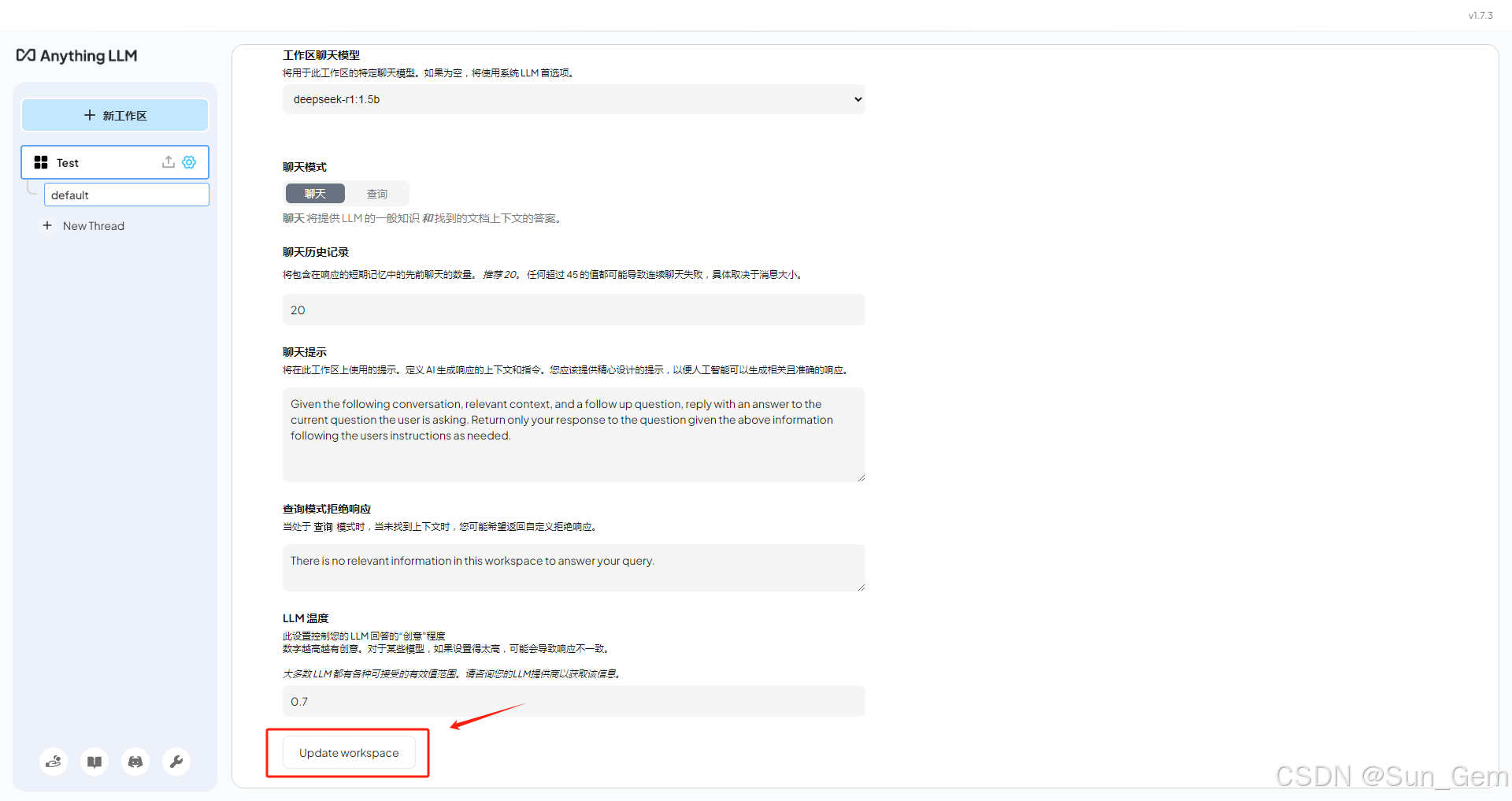The width and height of the screenshot is (1512, 801).
Task: Open the Discord community icon
Action: (x=135, y=761)
